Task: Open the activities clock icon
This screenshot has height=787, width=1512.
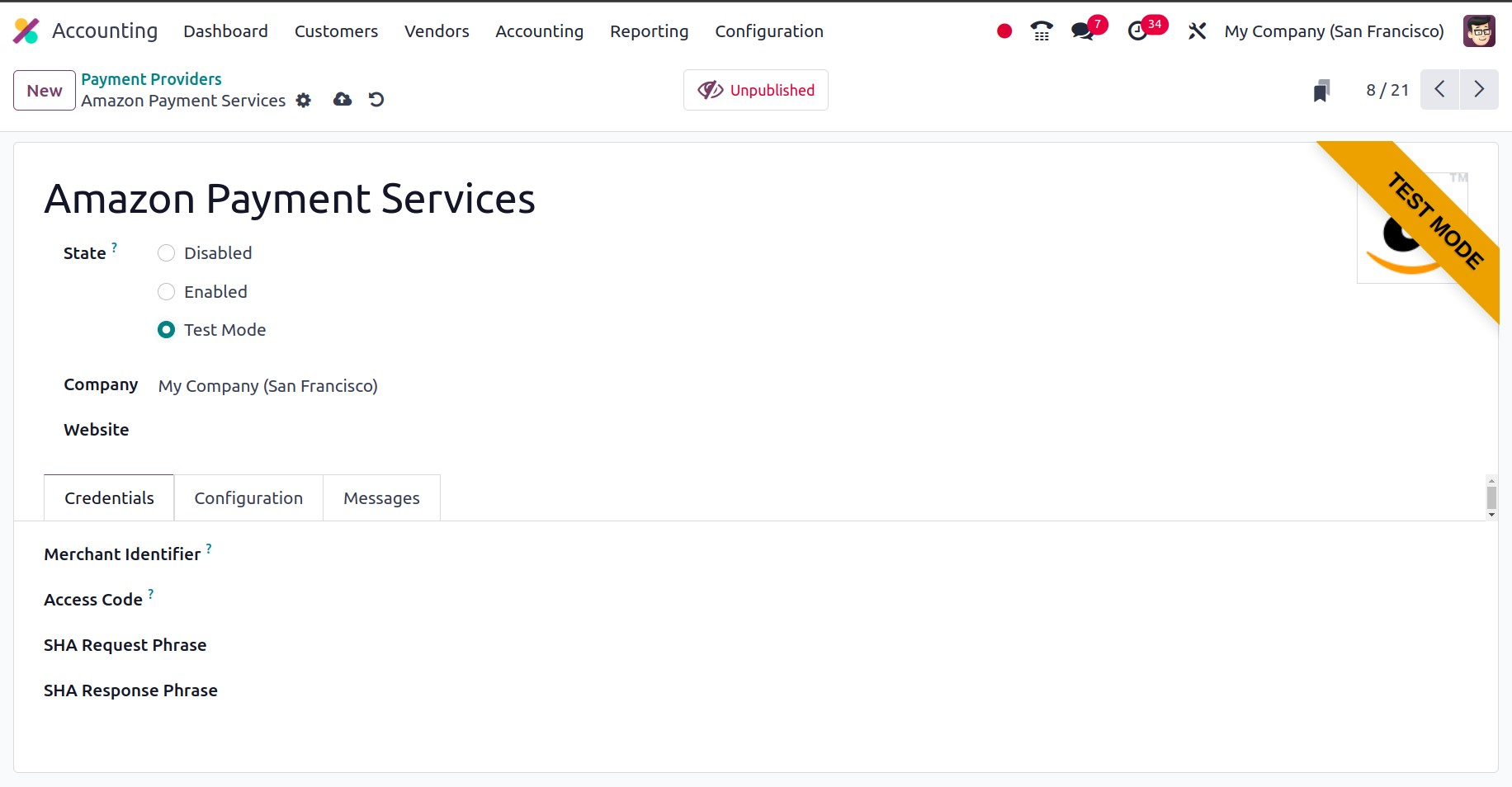Action: (x=1138, y=31)
